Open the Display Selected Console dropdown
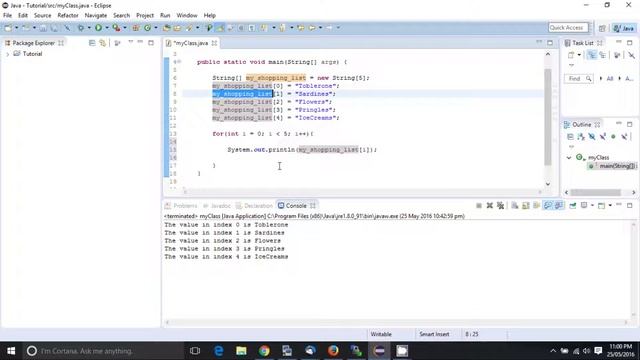This screenshot has height=360, width=640. click(x=592, y=206)
